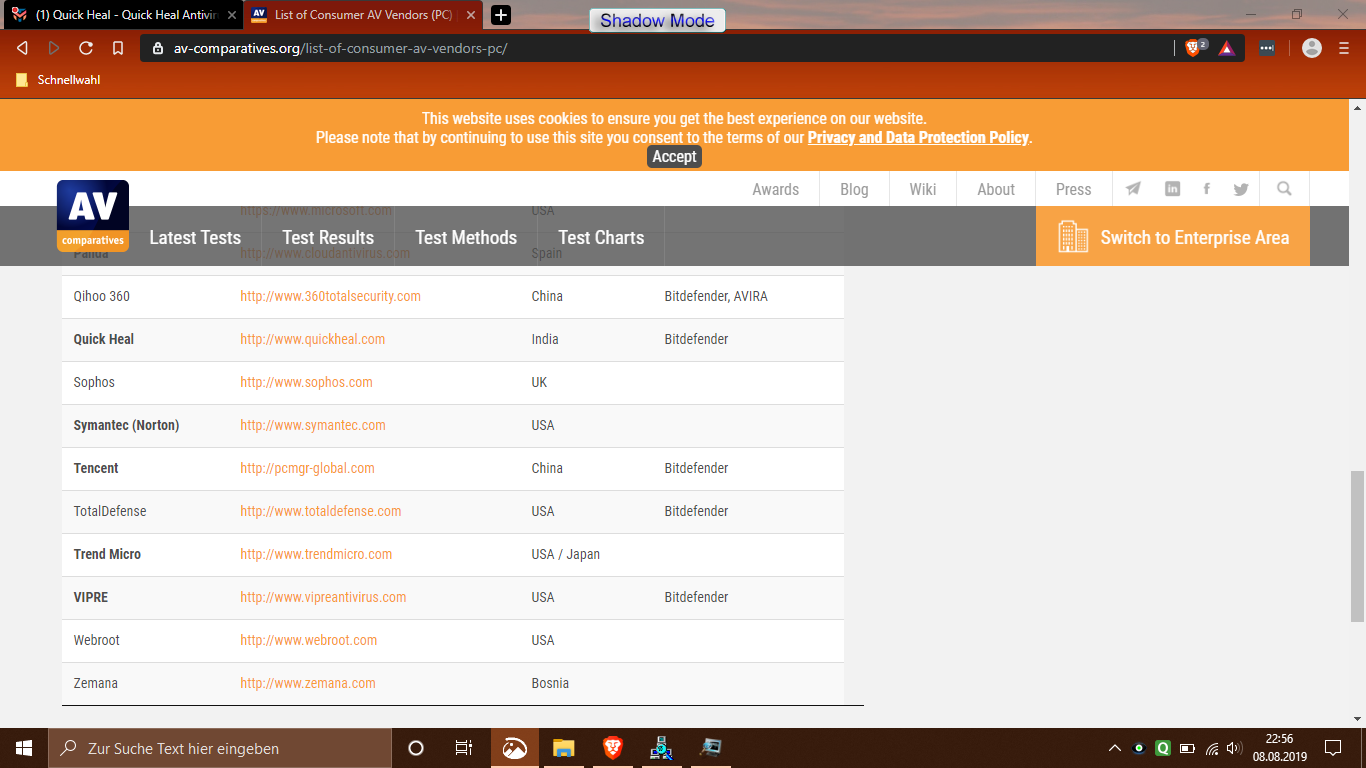Accept the cookie notice

pyautogui.click(x=674, y=156)
